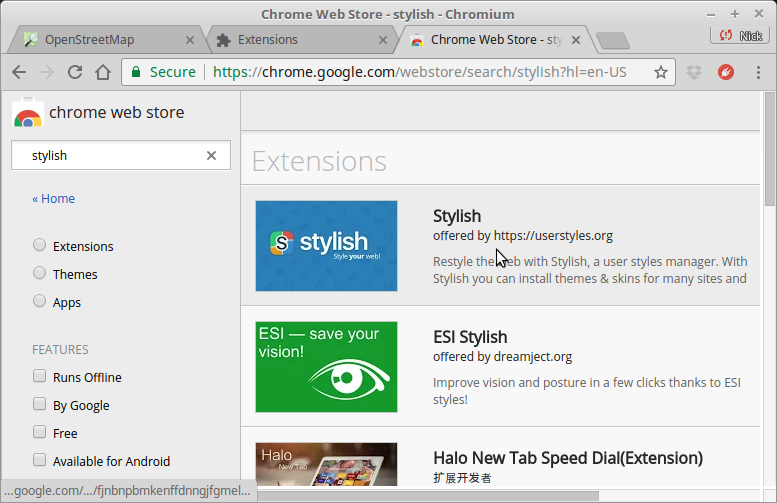The width and height of the screenshot is (777, 503).
Task: Clear the stylish search query
Action: 211,156
